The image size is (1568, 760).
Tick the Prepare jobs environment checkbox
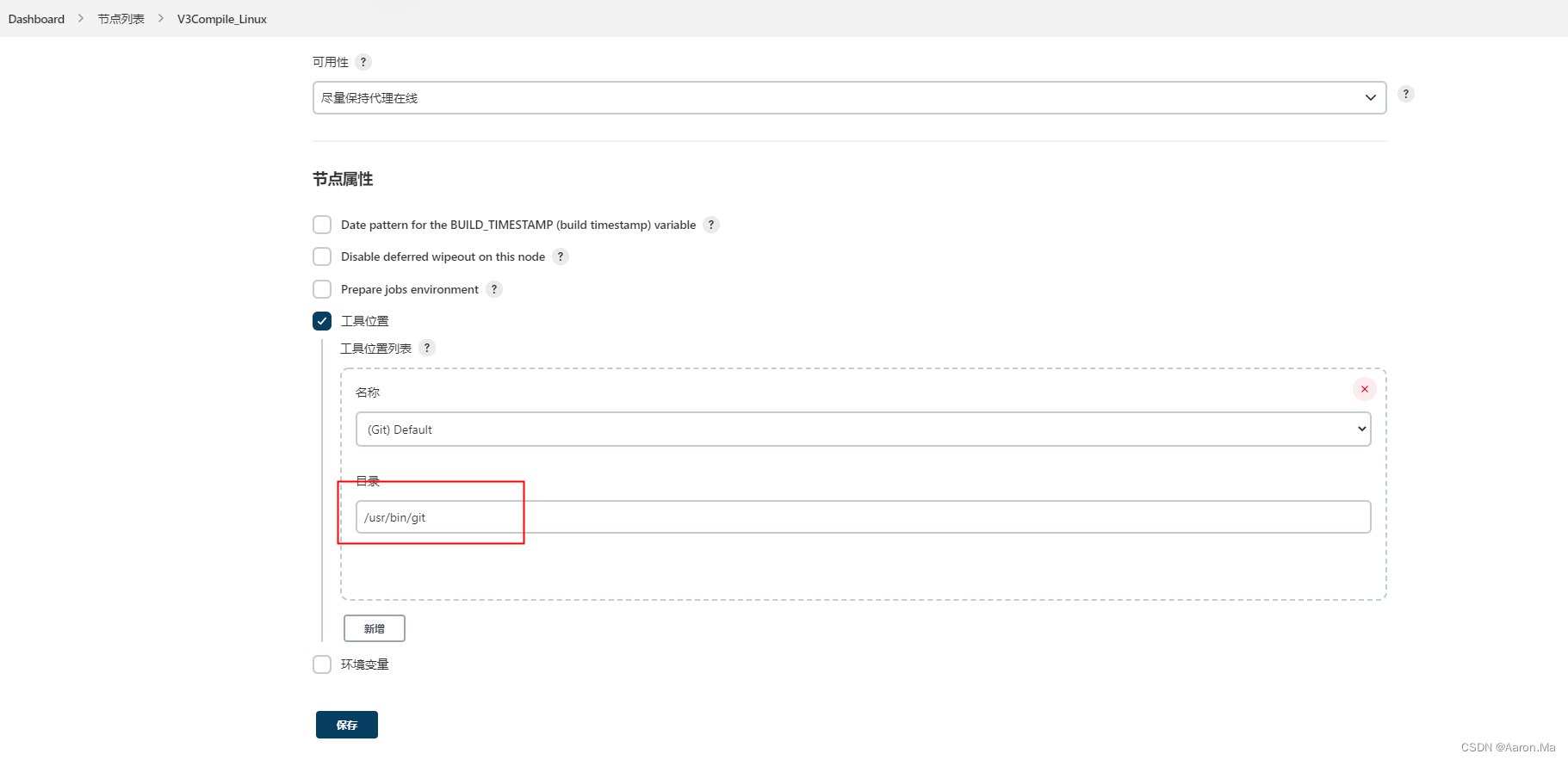(x=322, y=289)
